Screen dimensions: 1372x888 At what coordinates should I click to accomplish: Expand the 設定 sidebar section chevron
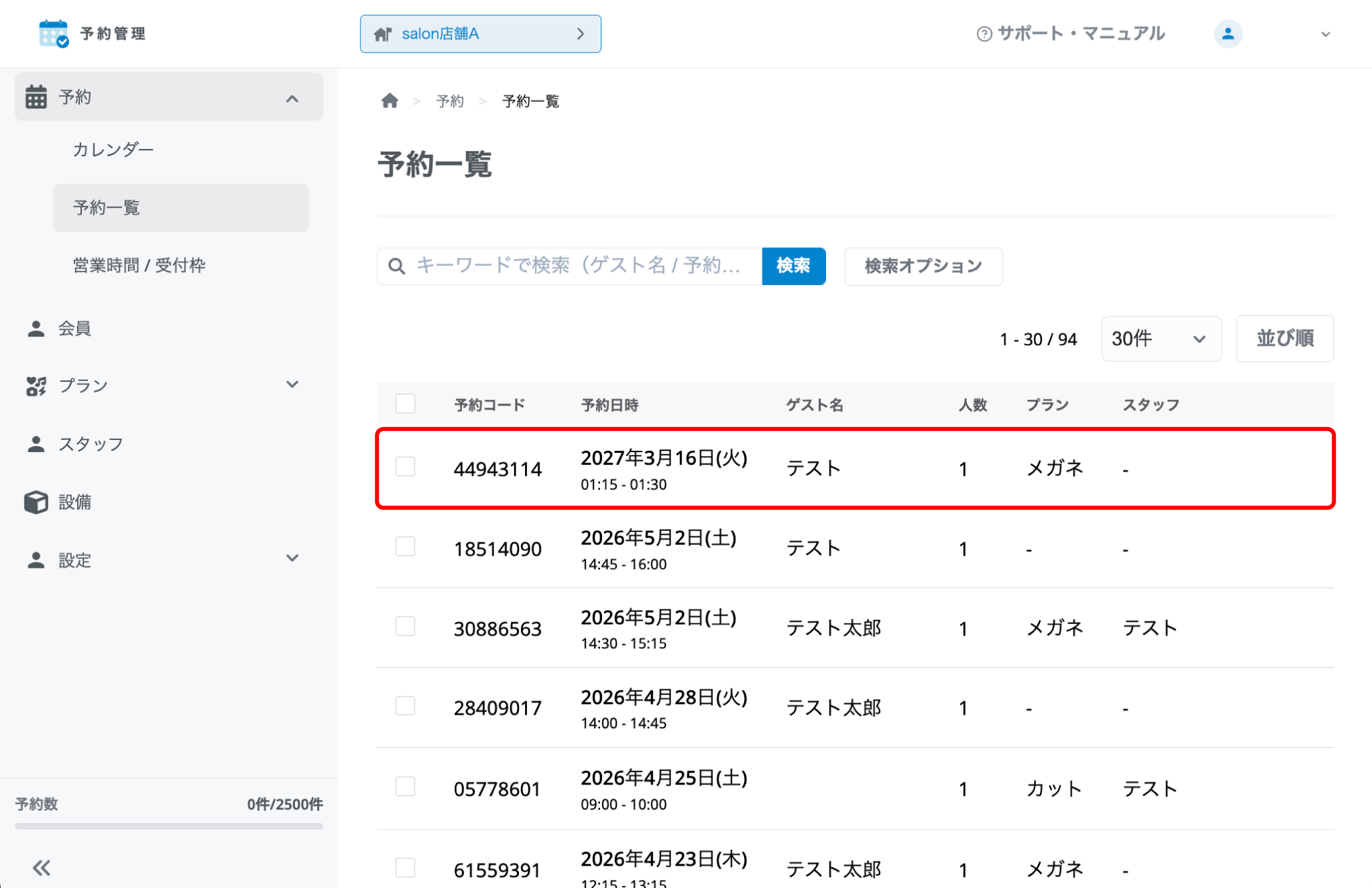tap(292, 558)
